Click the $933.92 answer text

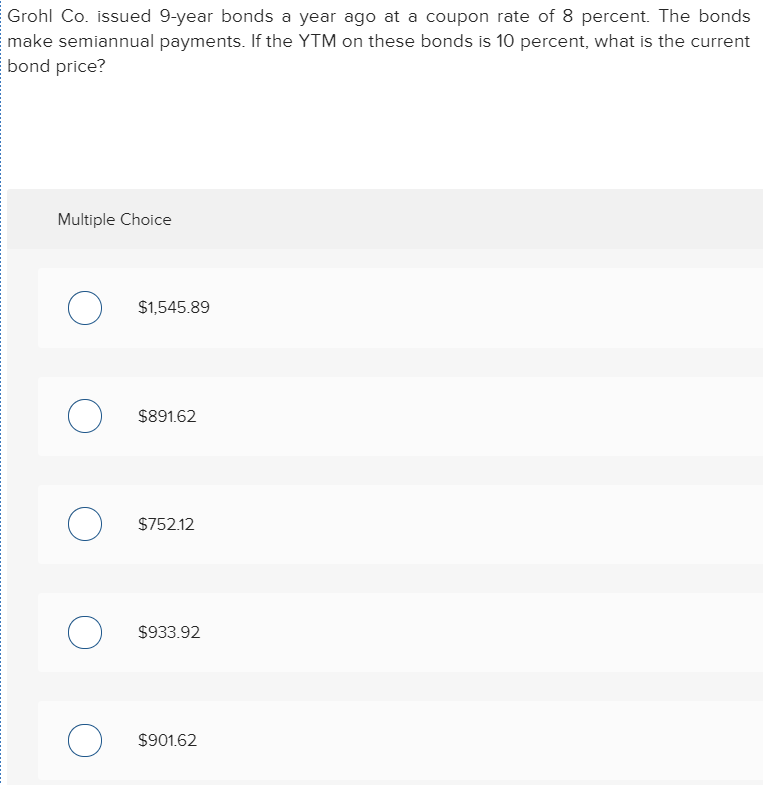168,632
